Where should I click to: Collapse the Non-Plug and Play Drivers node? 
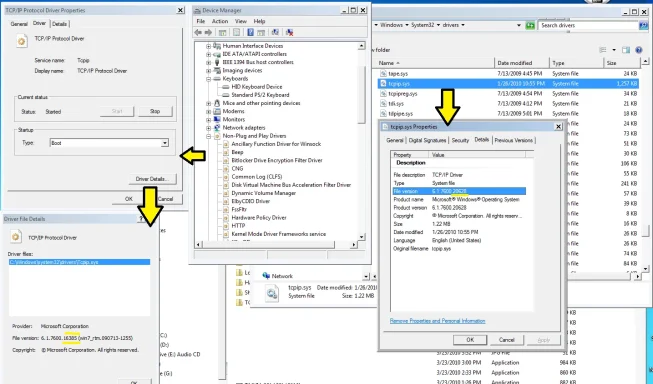[208, 136]
